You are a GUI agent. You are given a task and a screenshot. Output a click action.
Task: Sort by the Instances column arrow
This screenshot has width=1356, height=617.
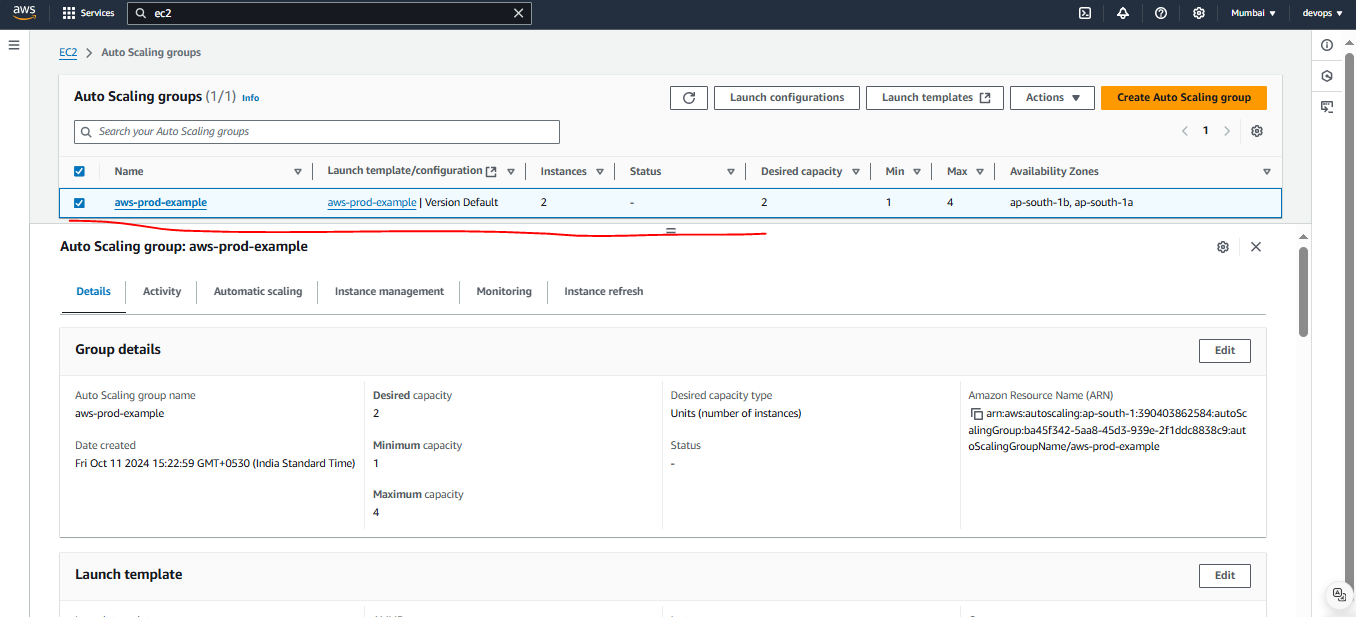point(600,172)
